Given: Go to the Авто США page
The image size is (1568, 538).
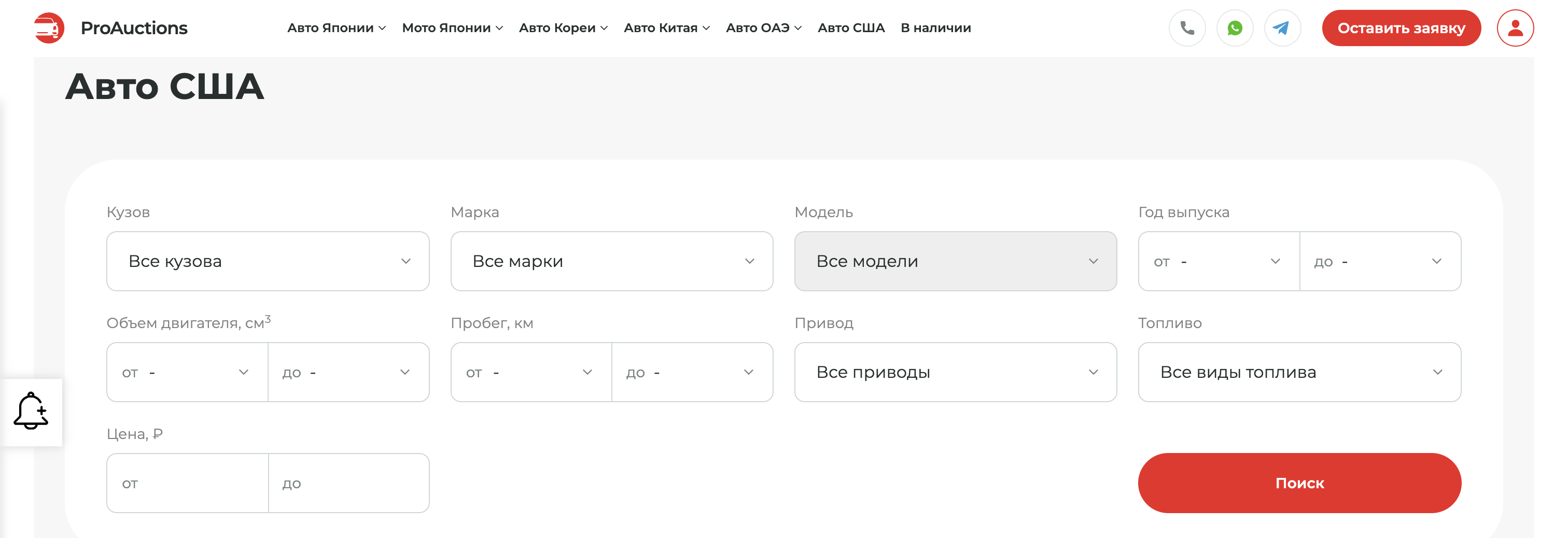Looking at the screenshot, I should 851,28.
